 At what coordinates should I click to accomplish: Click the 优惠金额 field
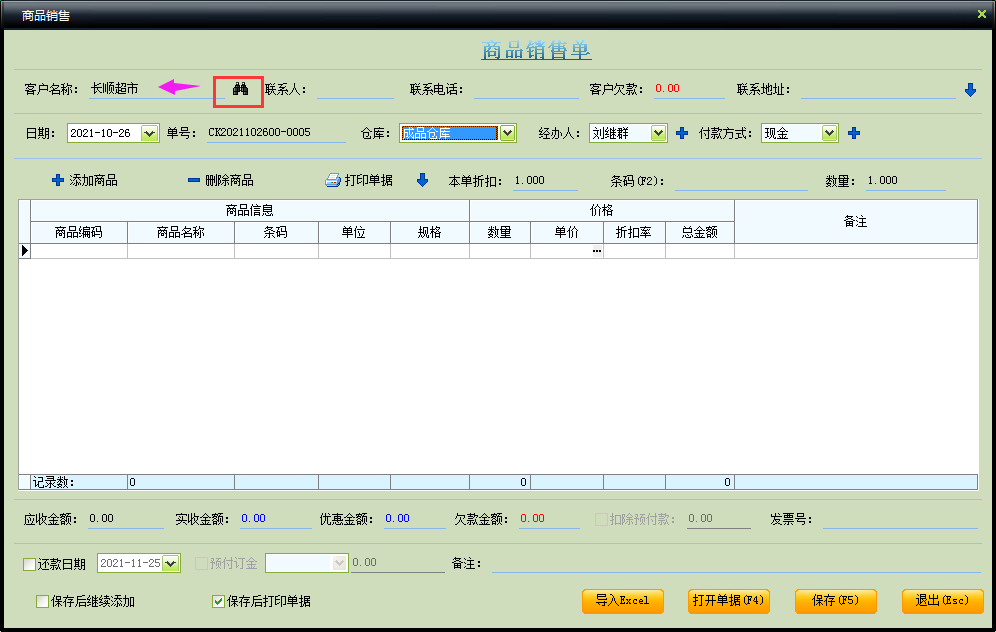point(415,519)
